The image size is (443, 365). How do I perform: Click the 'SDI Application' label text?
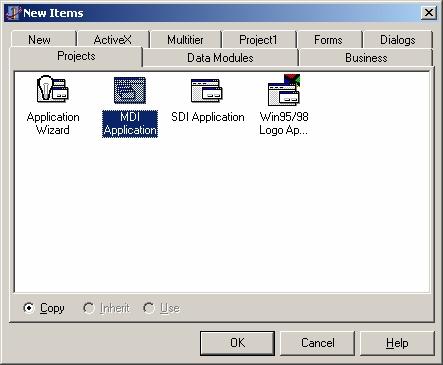tap(208, 117)
